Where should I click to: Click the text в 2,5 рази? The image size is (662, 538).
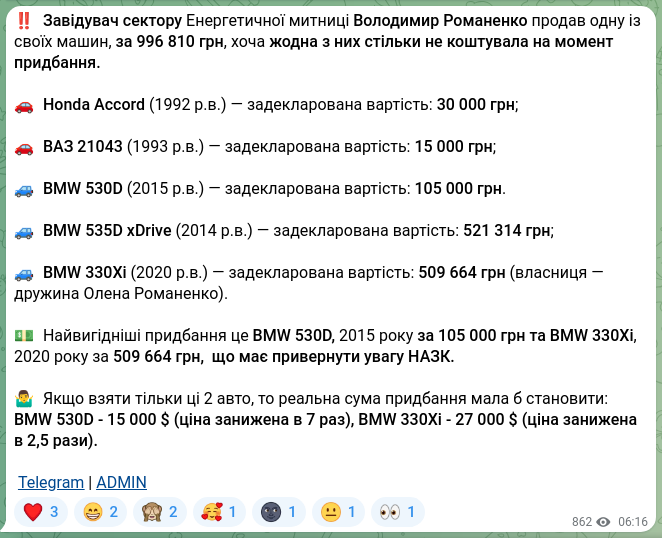click(52, 441)
